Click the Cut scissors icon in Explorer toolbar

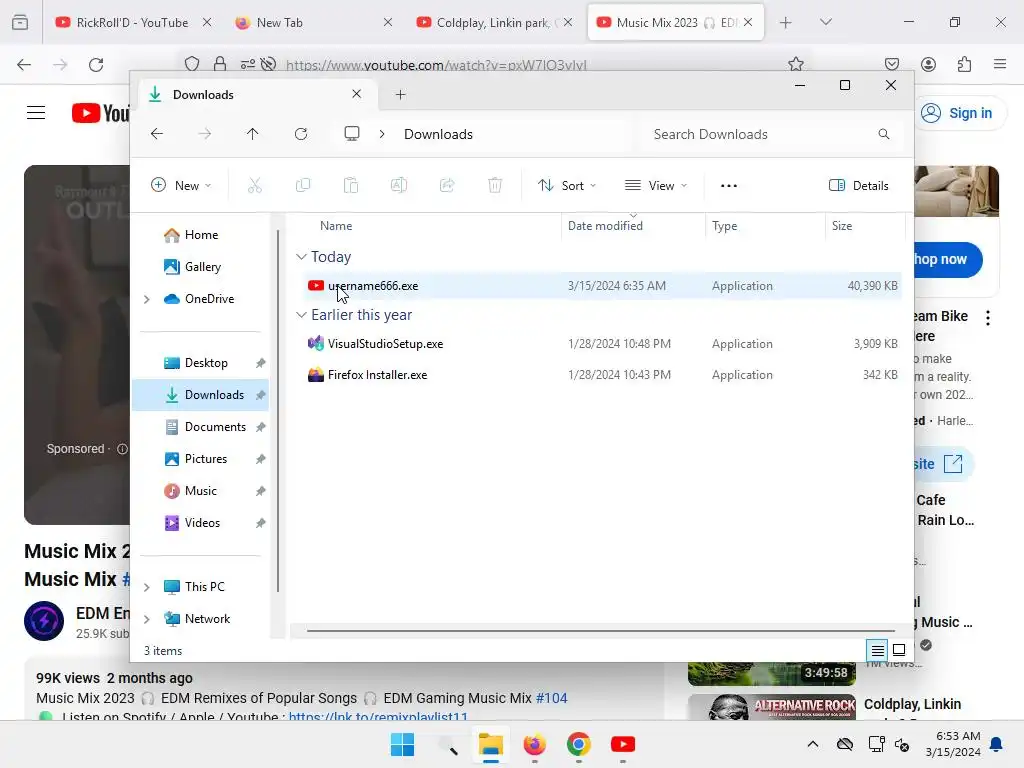tap(255, 185)
